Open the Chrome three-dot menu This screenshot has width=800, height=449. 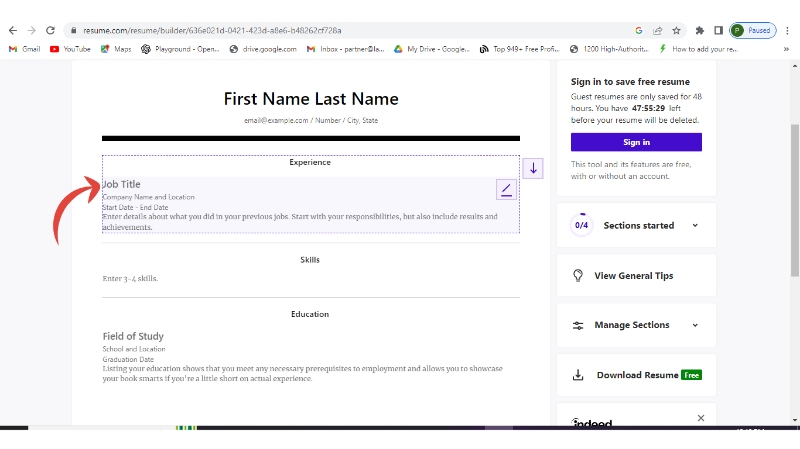[x=787, y=30]
